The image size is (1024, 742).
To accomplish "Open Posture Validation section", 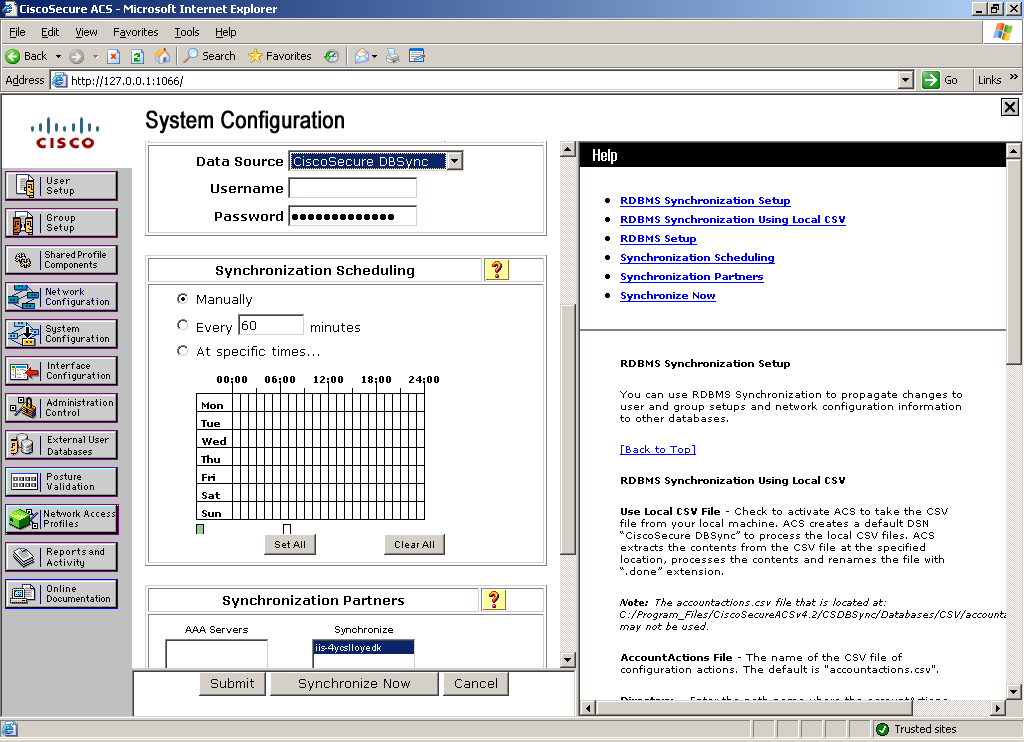I will pos(61,482).
